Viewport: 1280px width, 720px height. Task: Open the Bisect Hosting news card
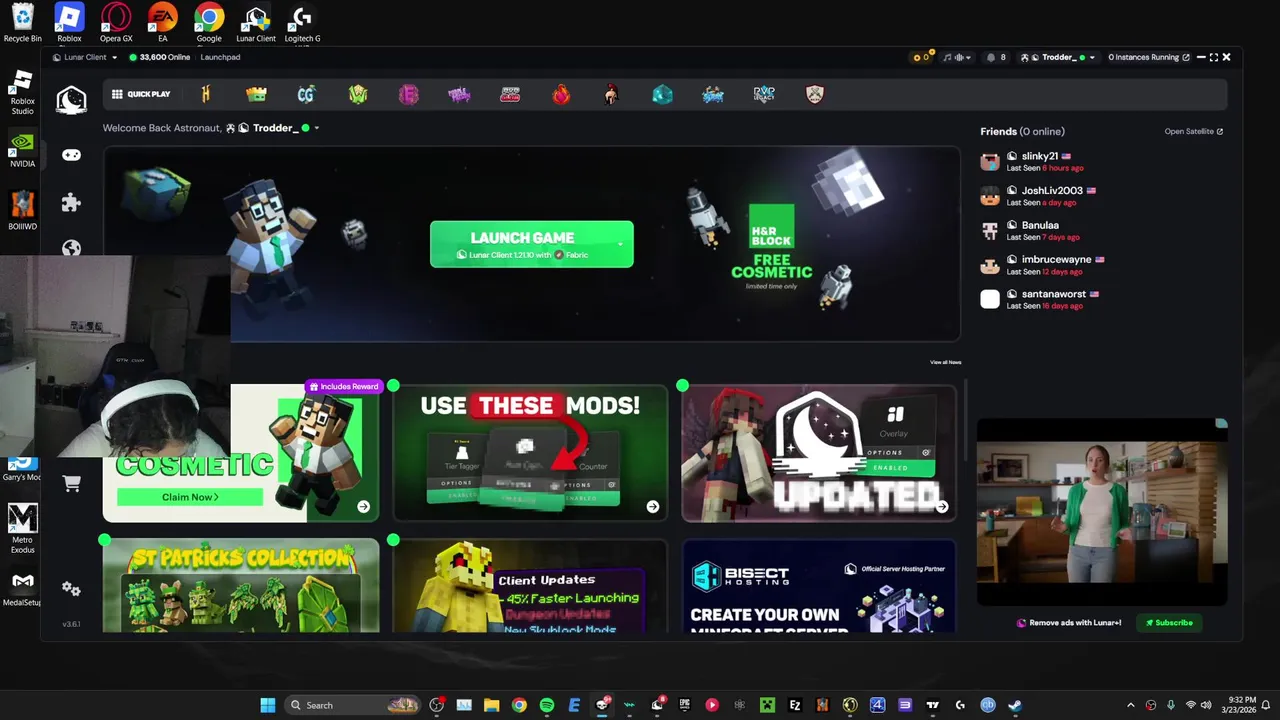[x=818, y=586]
